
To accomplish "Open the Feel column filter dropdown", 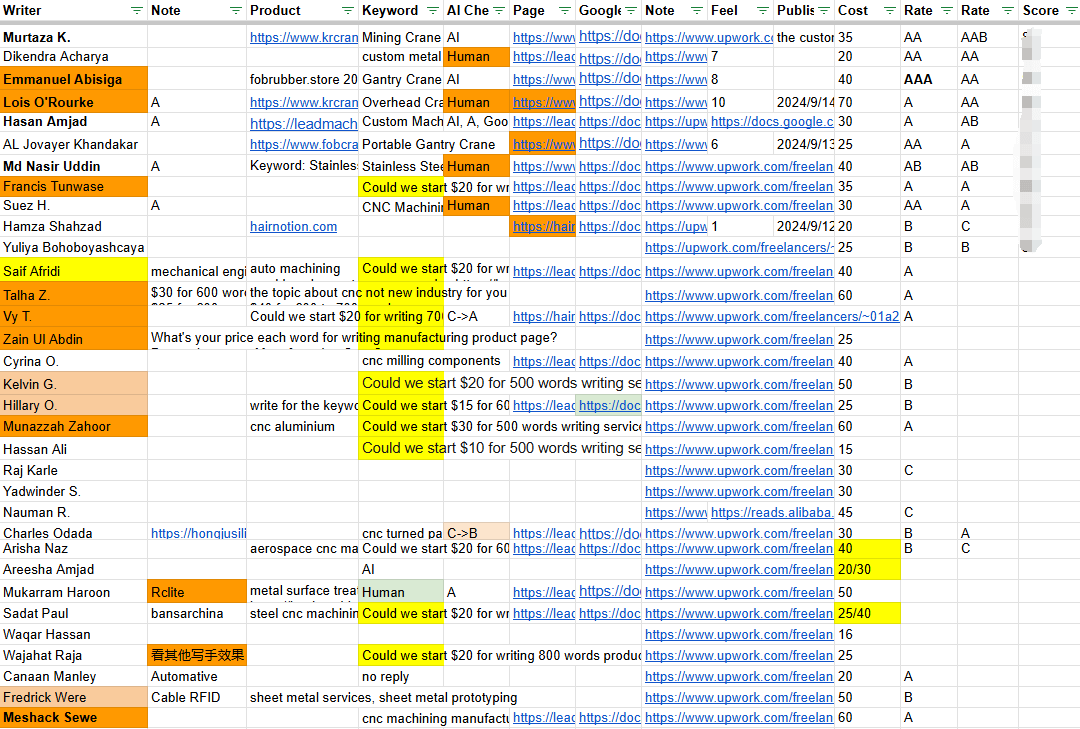I will point(762,10).
